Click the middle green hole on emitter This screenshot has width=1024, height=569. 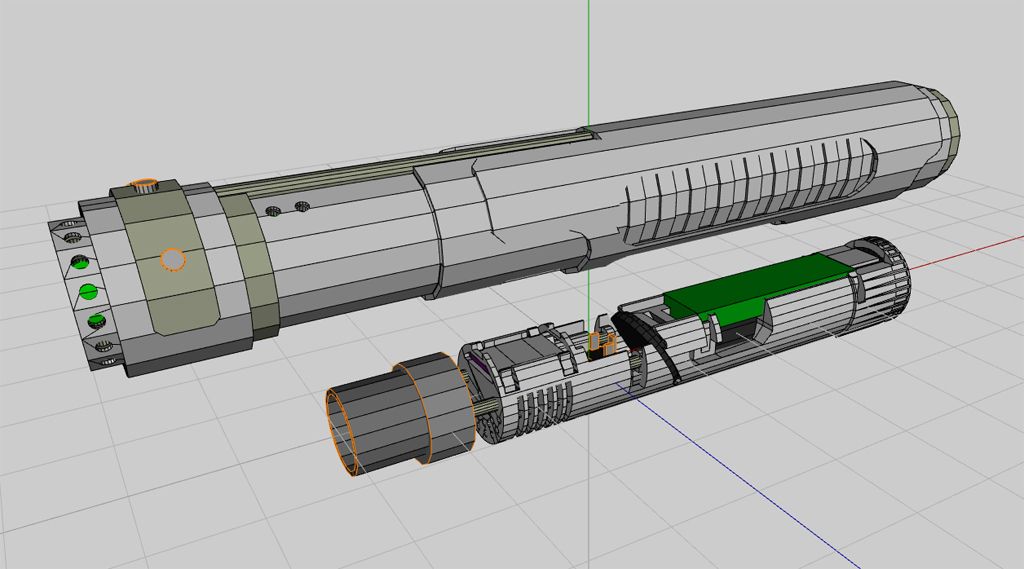(x=88, y=291)
